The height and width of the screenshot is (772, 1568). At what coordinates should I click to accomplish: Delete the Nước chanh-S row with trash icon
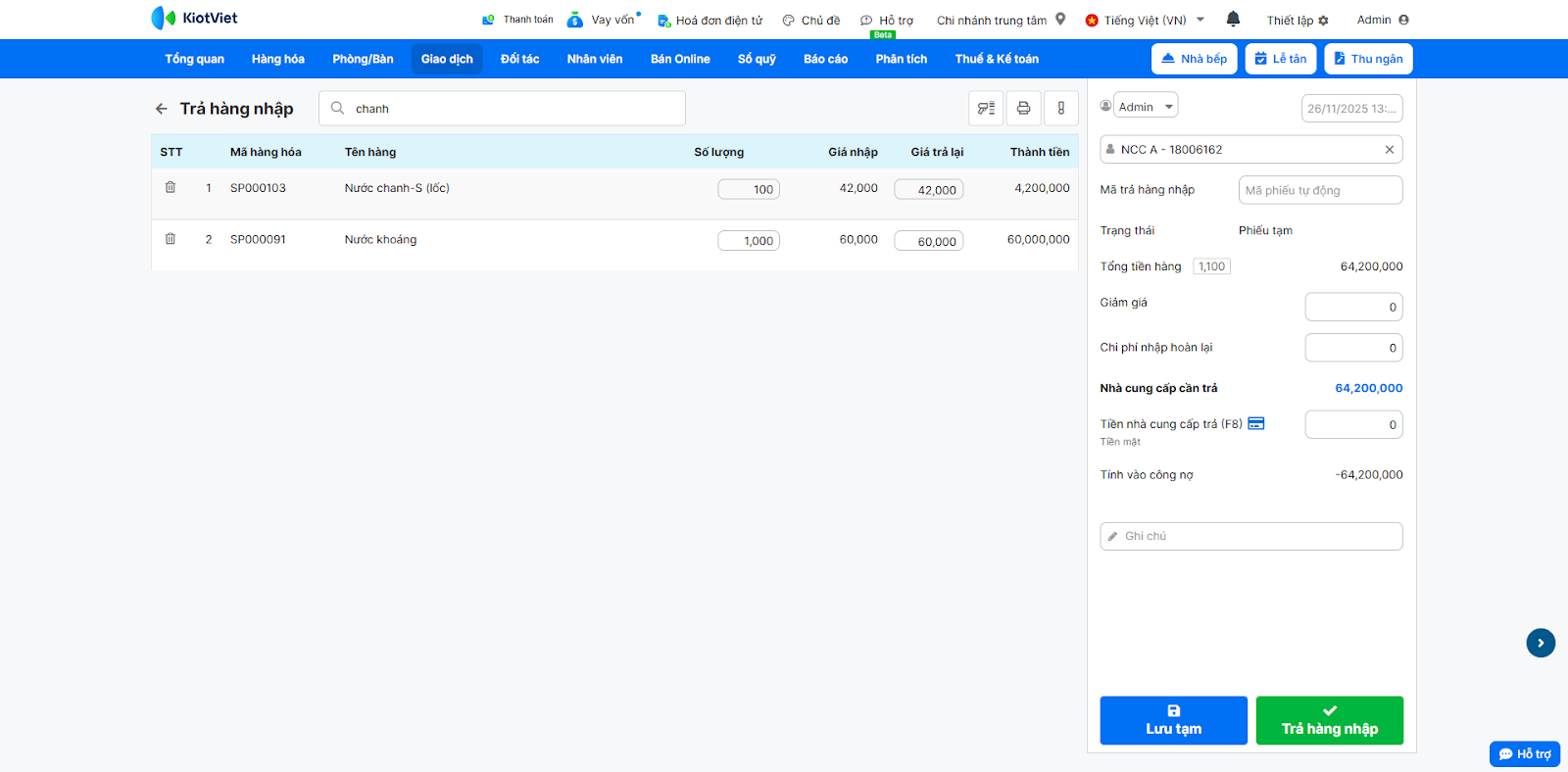[171, 187]
